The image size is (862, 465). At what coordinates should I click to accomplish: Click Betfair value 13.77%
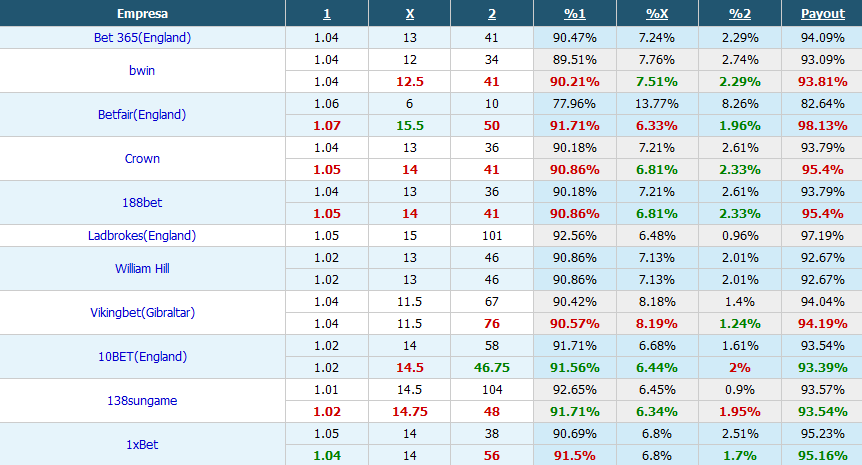pos(657,104)
